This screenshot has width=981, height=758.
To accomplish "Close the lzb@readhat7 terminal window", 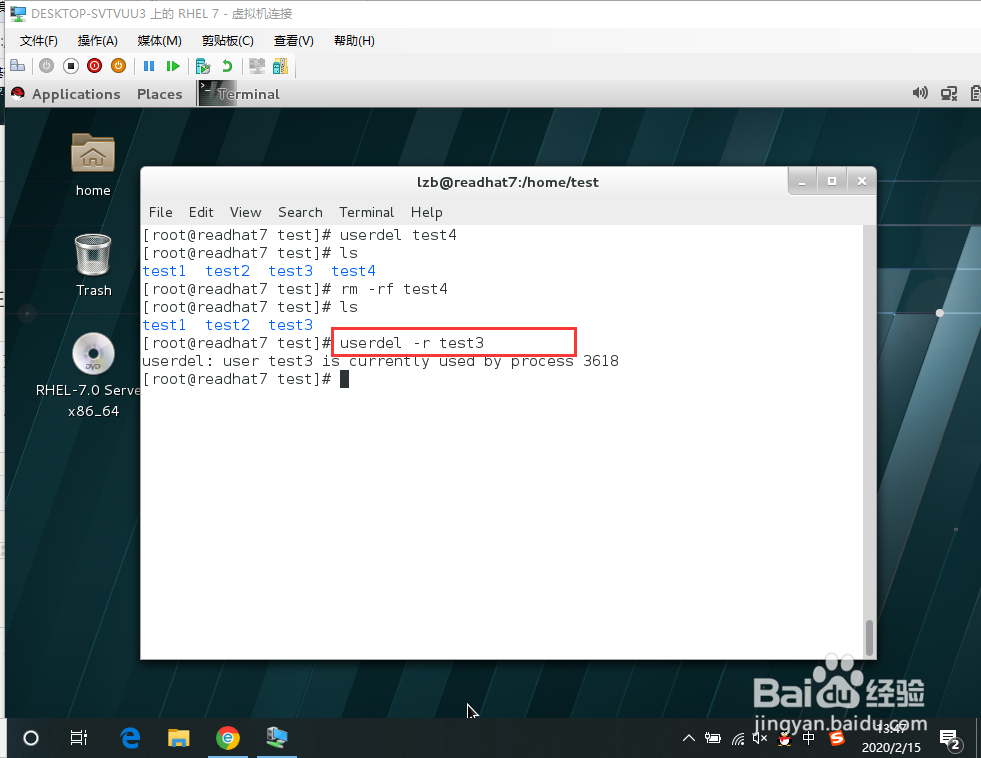I will 862,181.
